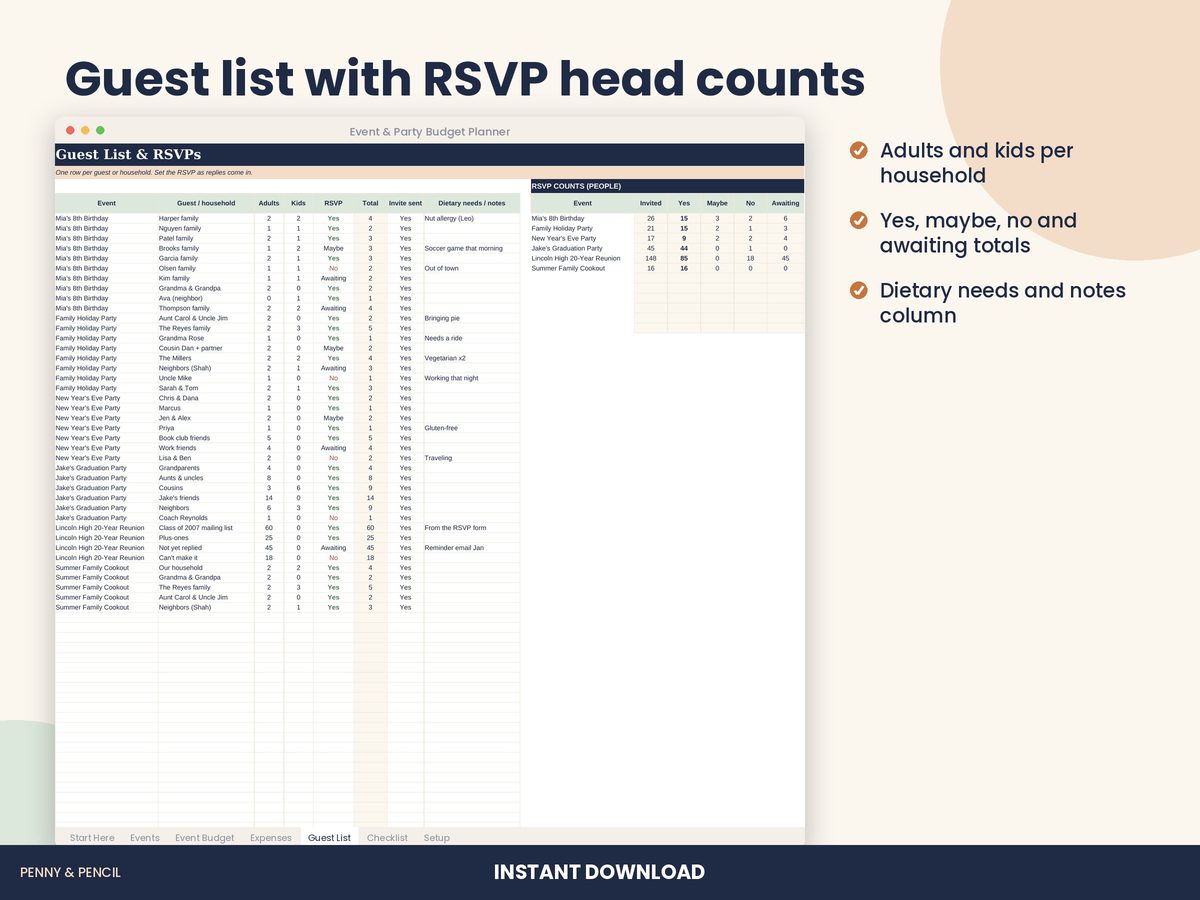Select the Aunt Carol & Uncle Jim cell for Family Holiday Party
The image size is (1200, 900).
click(206, 318)
